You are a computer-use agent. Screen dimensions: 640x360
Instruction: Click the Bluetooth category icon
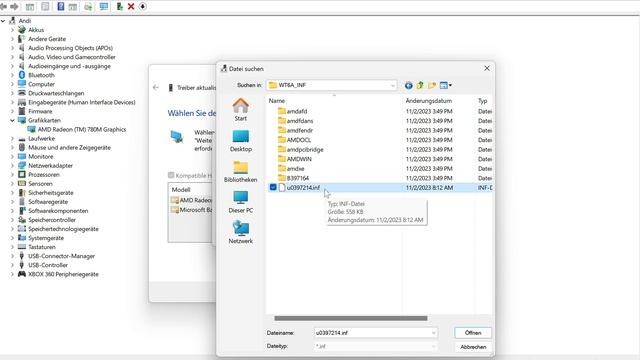22,75
